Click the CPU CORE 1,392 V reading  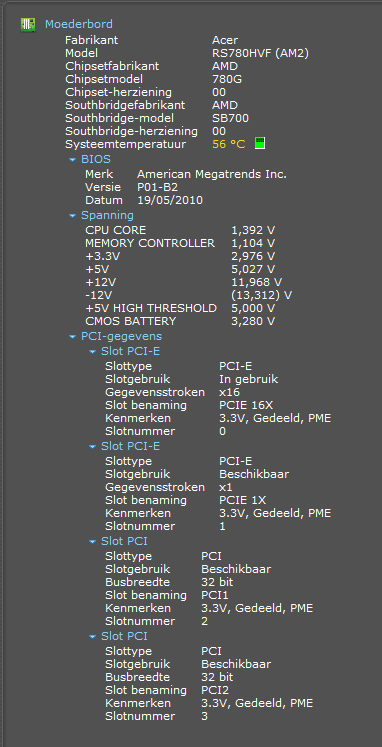pyautogui.click(x=253, y=230)
